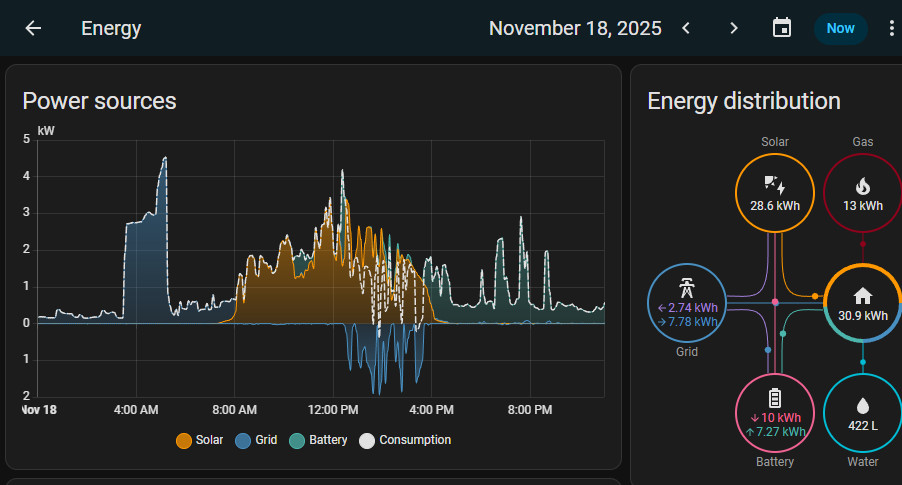Click the Solar panel icon circle

click(x=775, y=194)
